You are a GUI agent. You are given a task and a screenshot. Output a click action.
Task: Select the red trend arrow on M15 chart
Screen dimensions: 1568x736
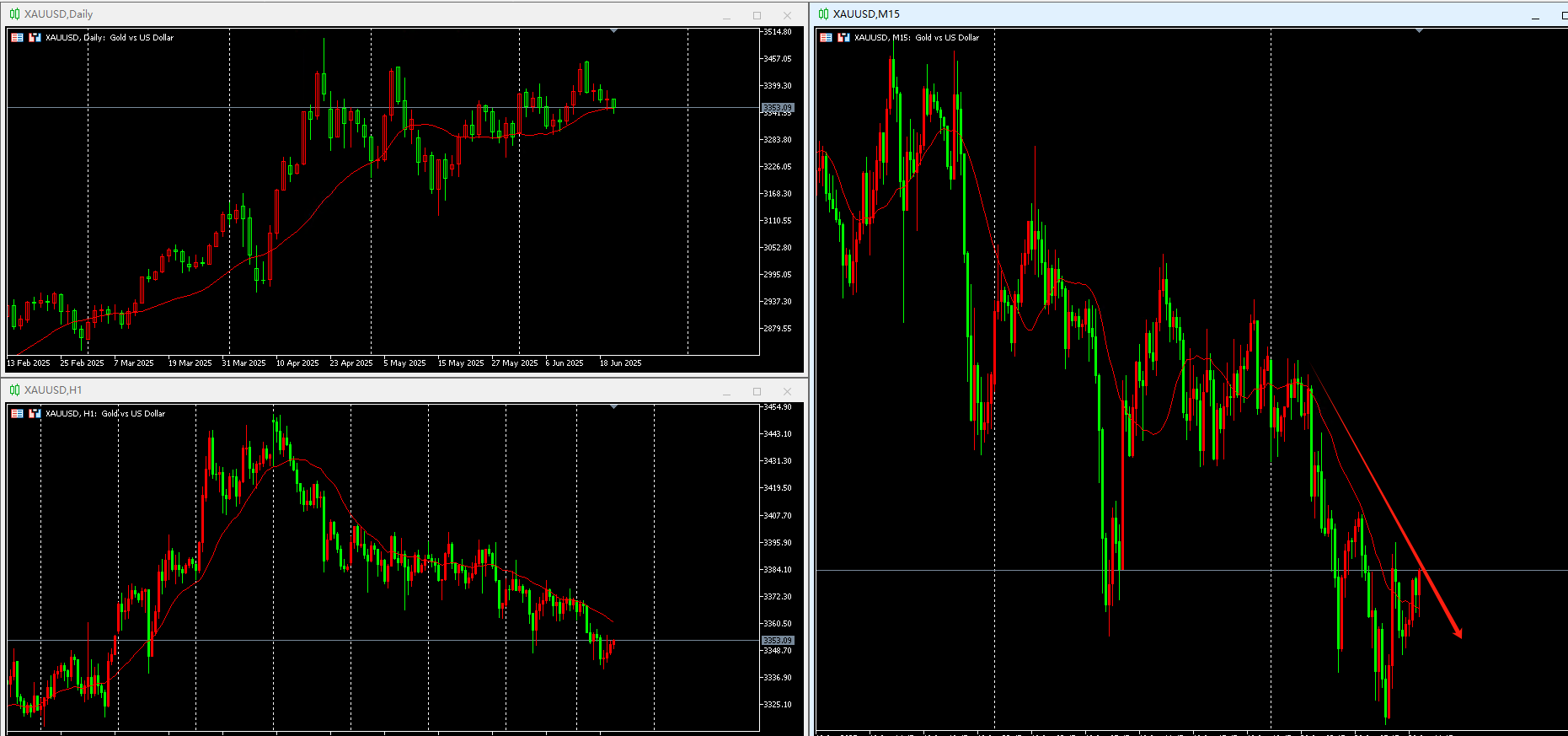click(x=1386, y=502)
